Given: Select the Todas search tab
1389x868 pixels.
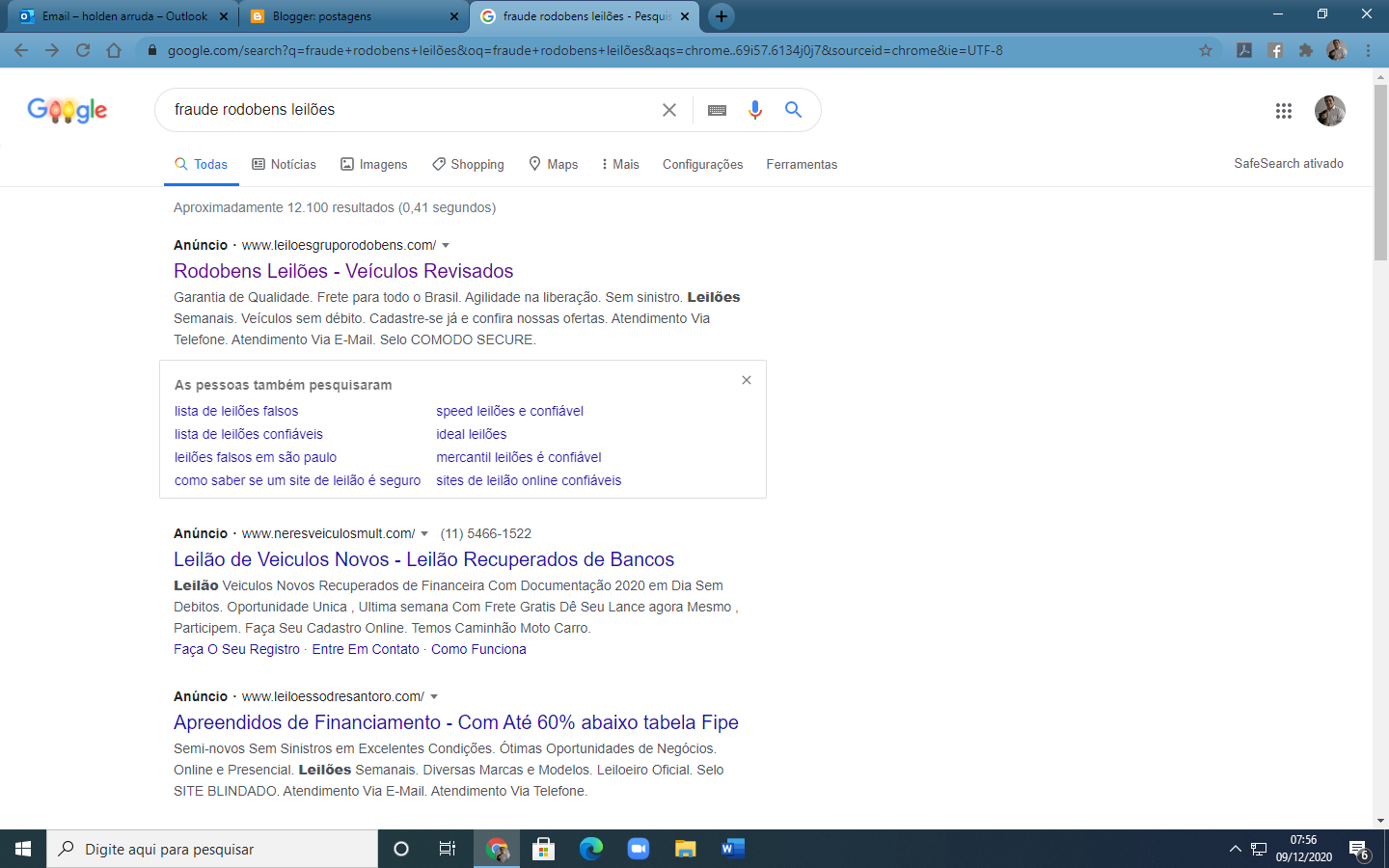Looking at the screenshot, I should (x=201, y=164).
